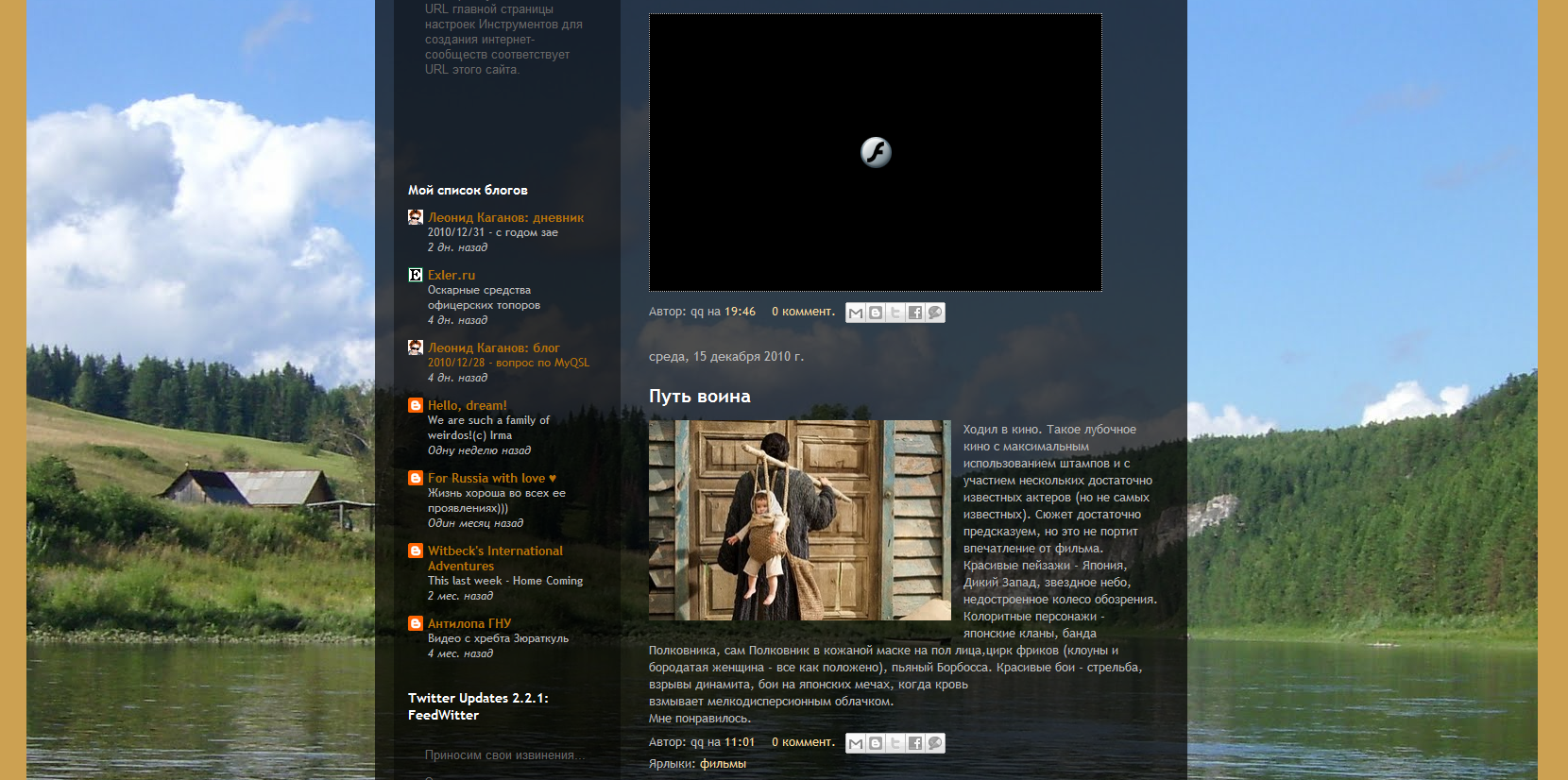1568x780 pixels.
Task: Click the Flash plugin icon in video
Action: 876,152
